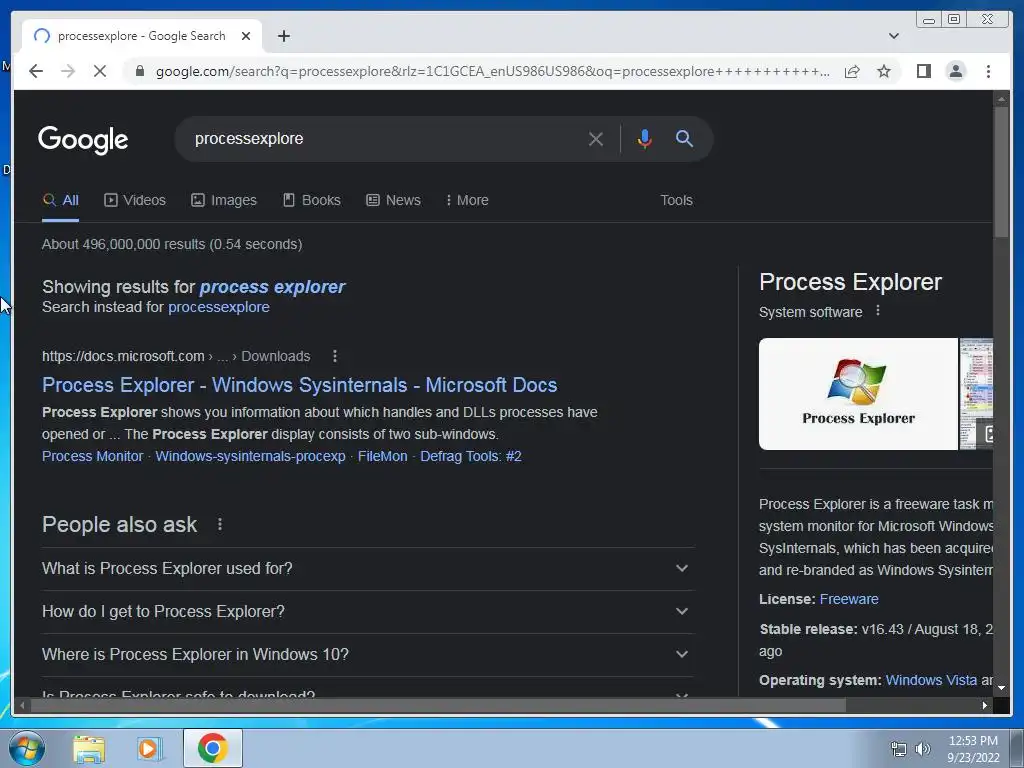Switch to Videos results tab
This screenshot has width=1024, height=768.
pyautogui.click(x=135, y=200)
